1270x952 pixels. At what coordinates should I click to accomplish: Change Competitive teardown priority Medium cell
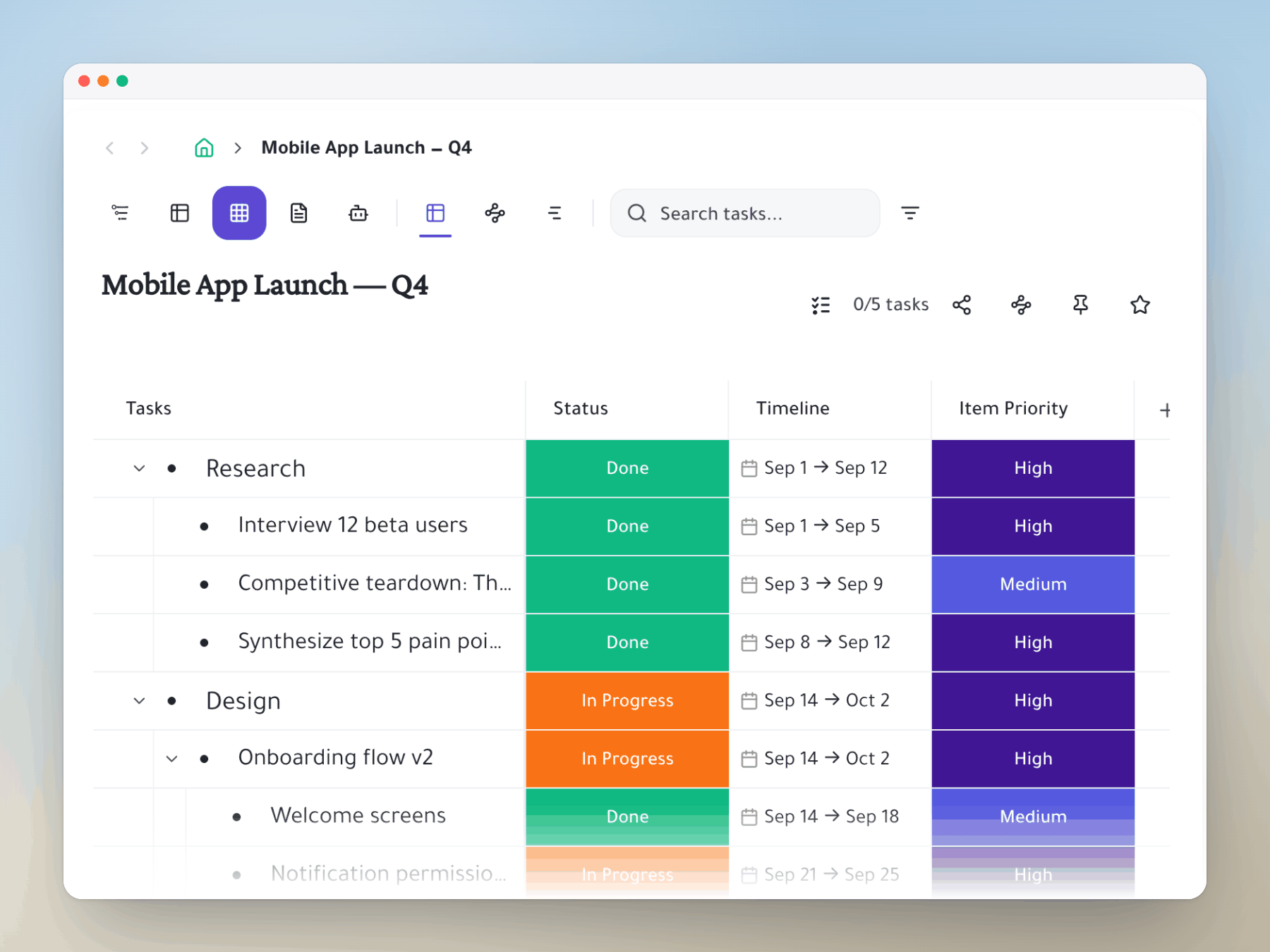point(1033,584)
